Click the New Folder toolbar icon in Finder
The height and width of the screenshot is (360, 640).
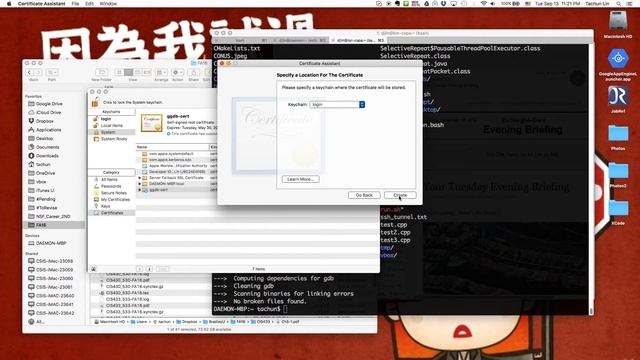click(x=102, y=72)
